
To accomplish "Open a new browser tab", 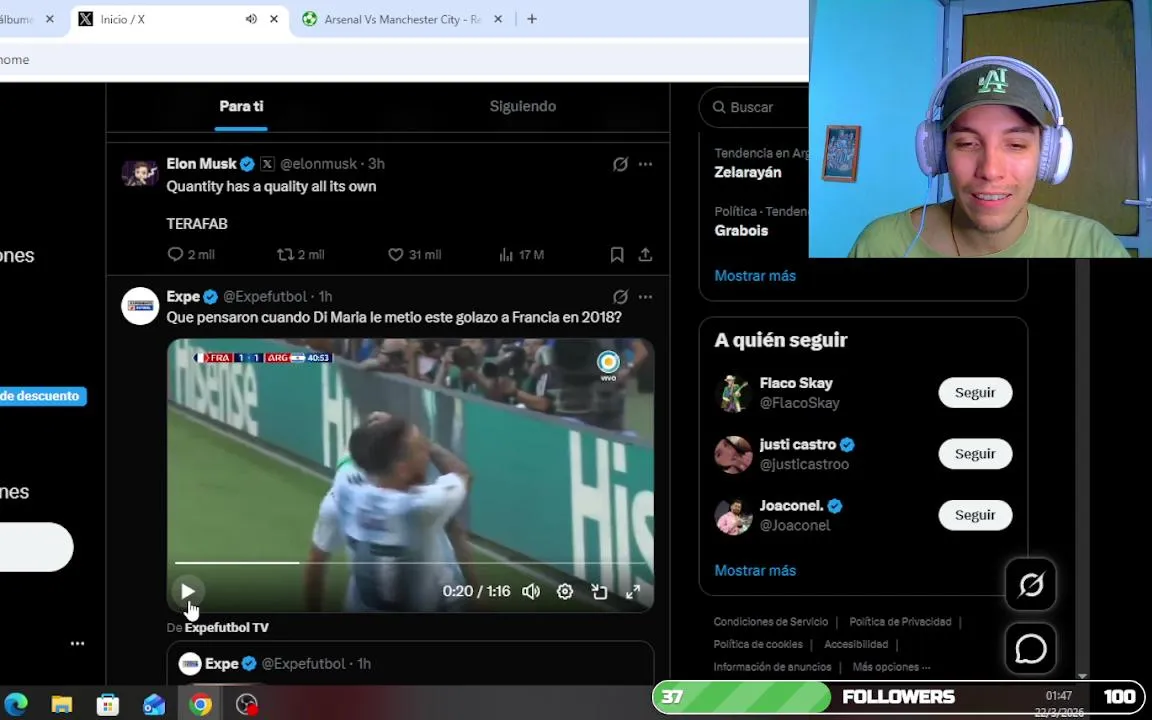I will [x=532, y=19].
